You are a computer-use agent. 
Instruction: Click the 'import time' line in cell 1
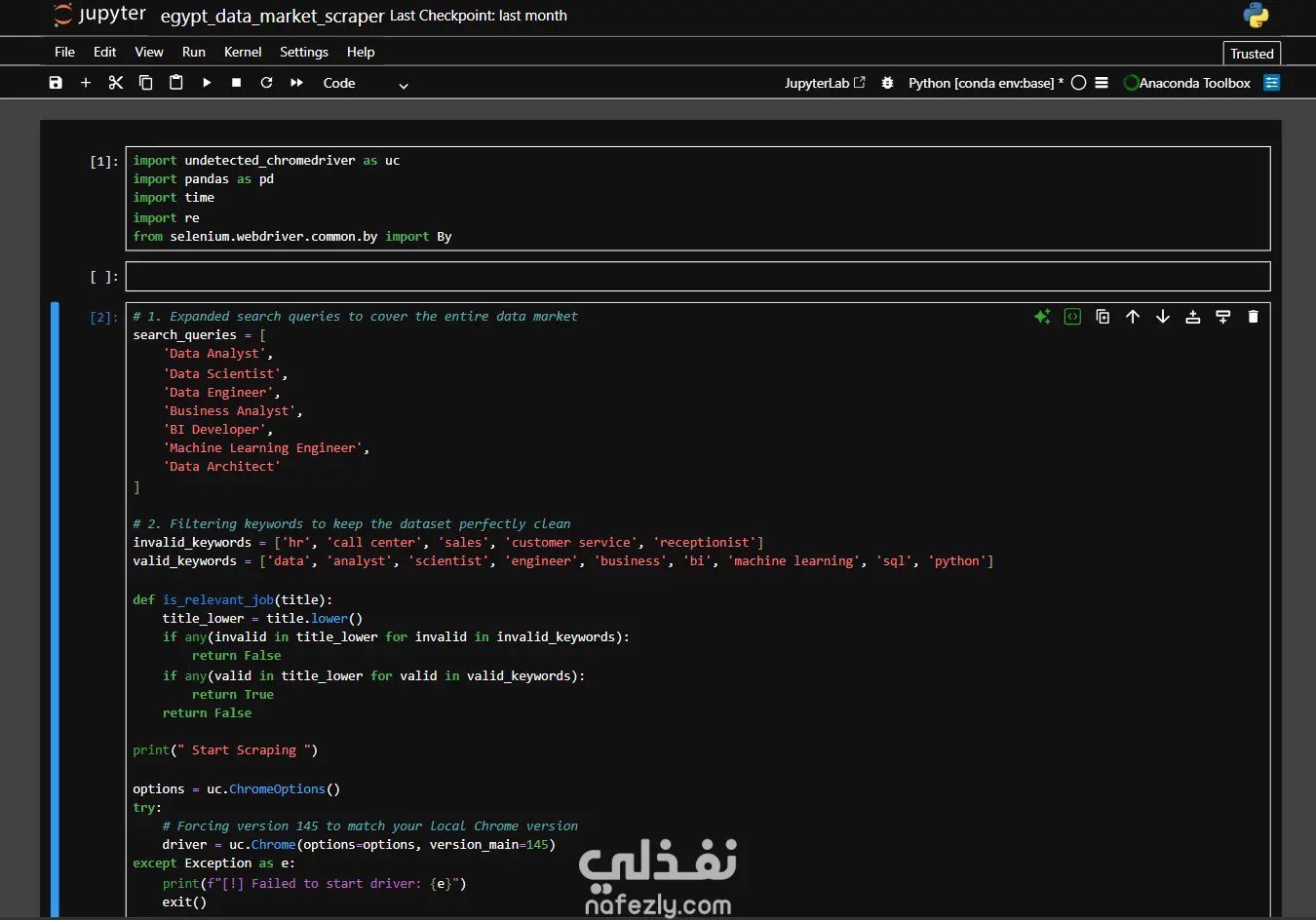click(x=174, y=198)
